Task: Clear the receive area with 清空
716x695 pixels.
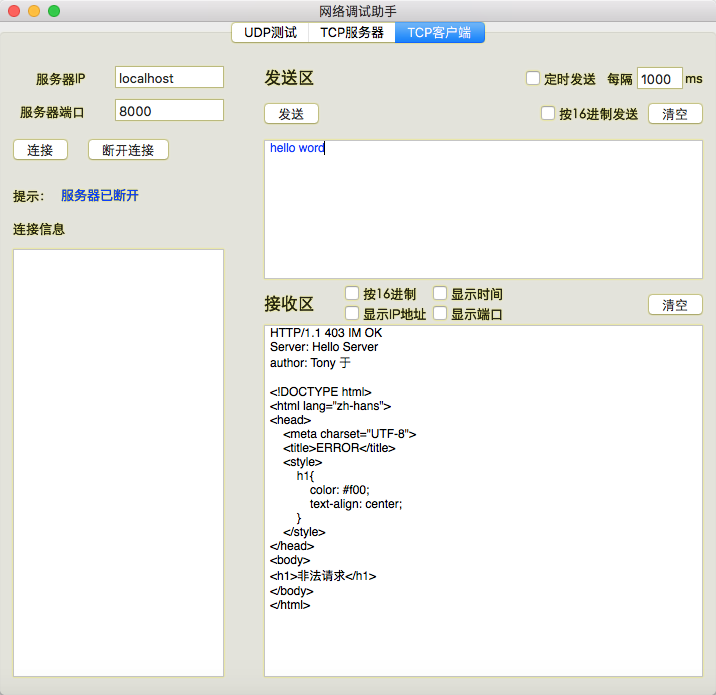Action: [x=675, y=305]
